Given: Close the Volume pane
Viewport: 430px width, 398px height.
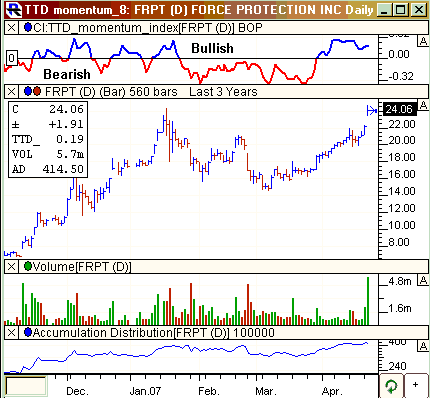Looking at the screenshot, I should click(x=12, y=267).
